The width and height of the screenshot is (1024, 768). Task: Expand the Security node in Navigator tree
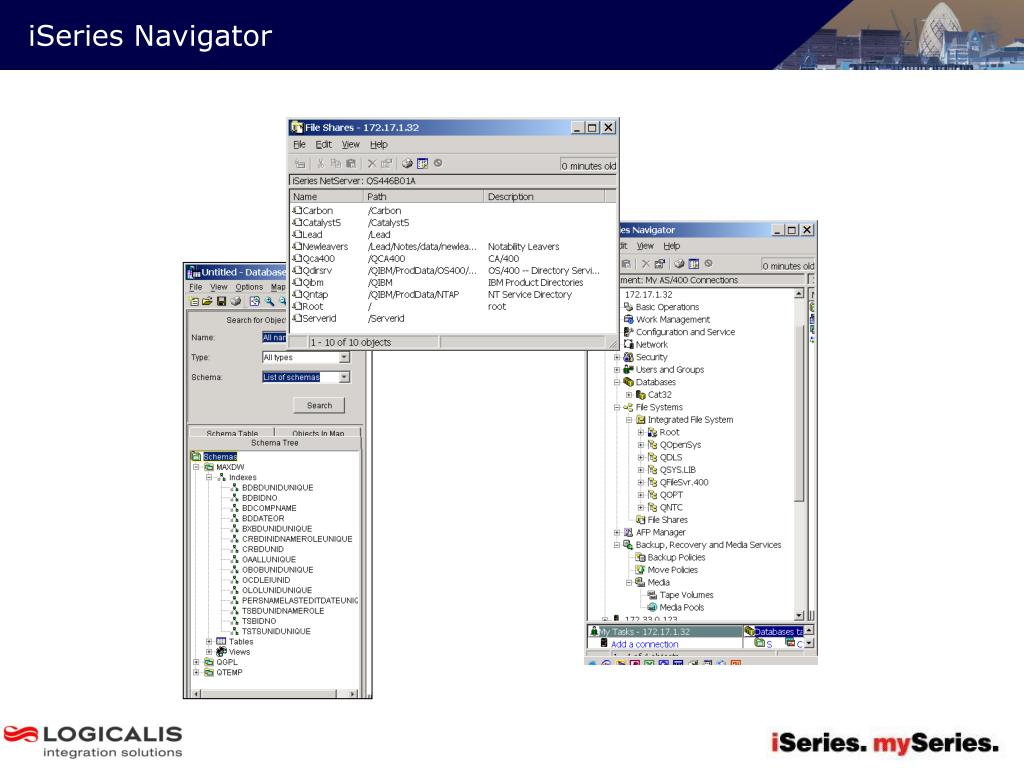(616, 357)
